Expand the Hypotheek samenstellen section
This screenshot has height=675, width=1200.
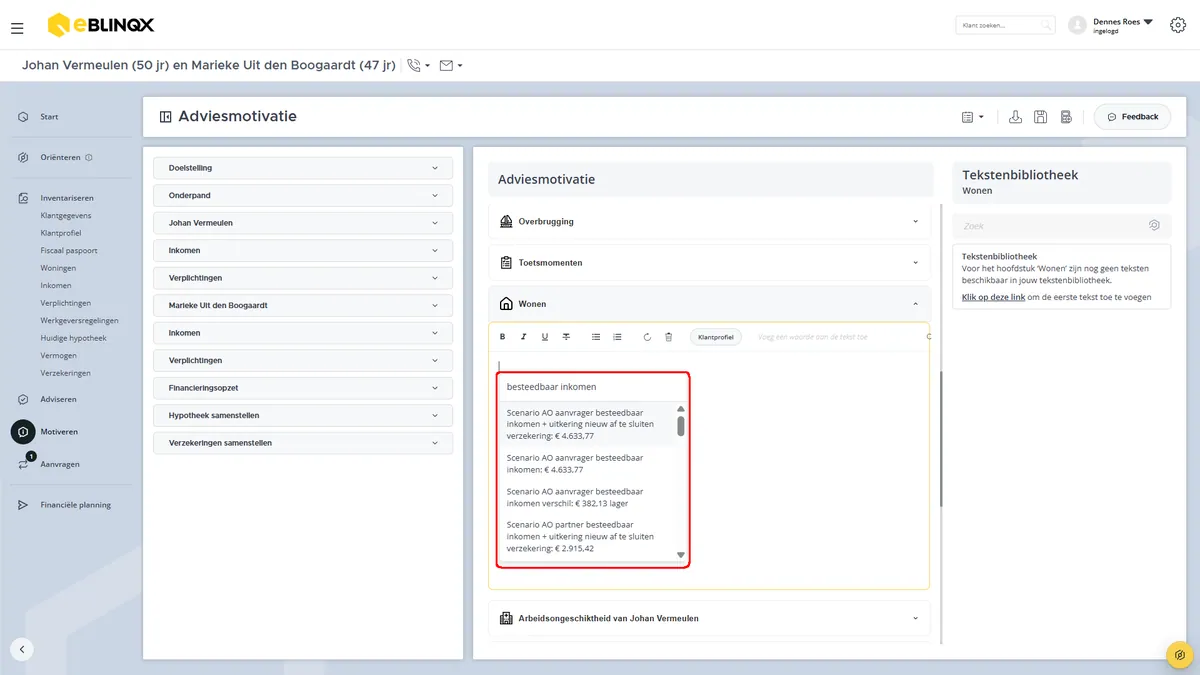coord(303,415)
